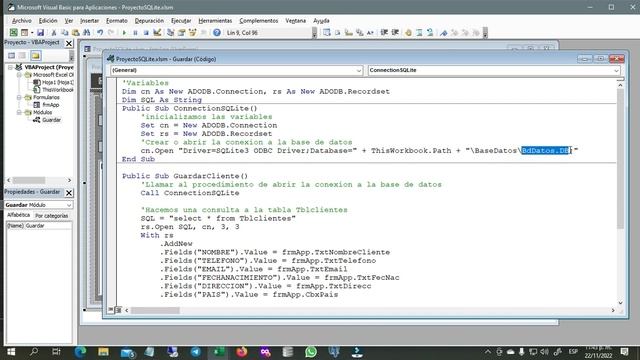Viewport: 640px width, 360px height.
Task: Click the Project Explorer toolbar icon
Action: (x=170, y=33)
